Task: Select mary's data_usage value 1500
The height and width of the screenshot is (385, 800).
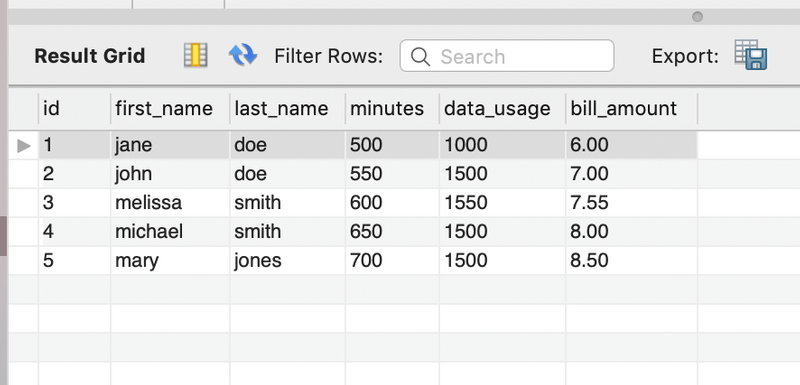Action: (503, 261)
